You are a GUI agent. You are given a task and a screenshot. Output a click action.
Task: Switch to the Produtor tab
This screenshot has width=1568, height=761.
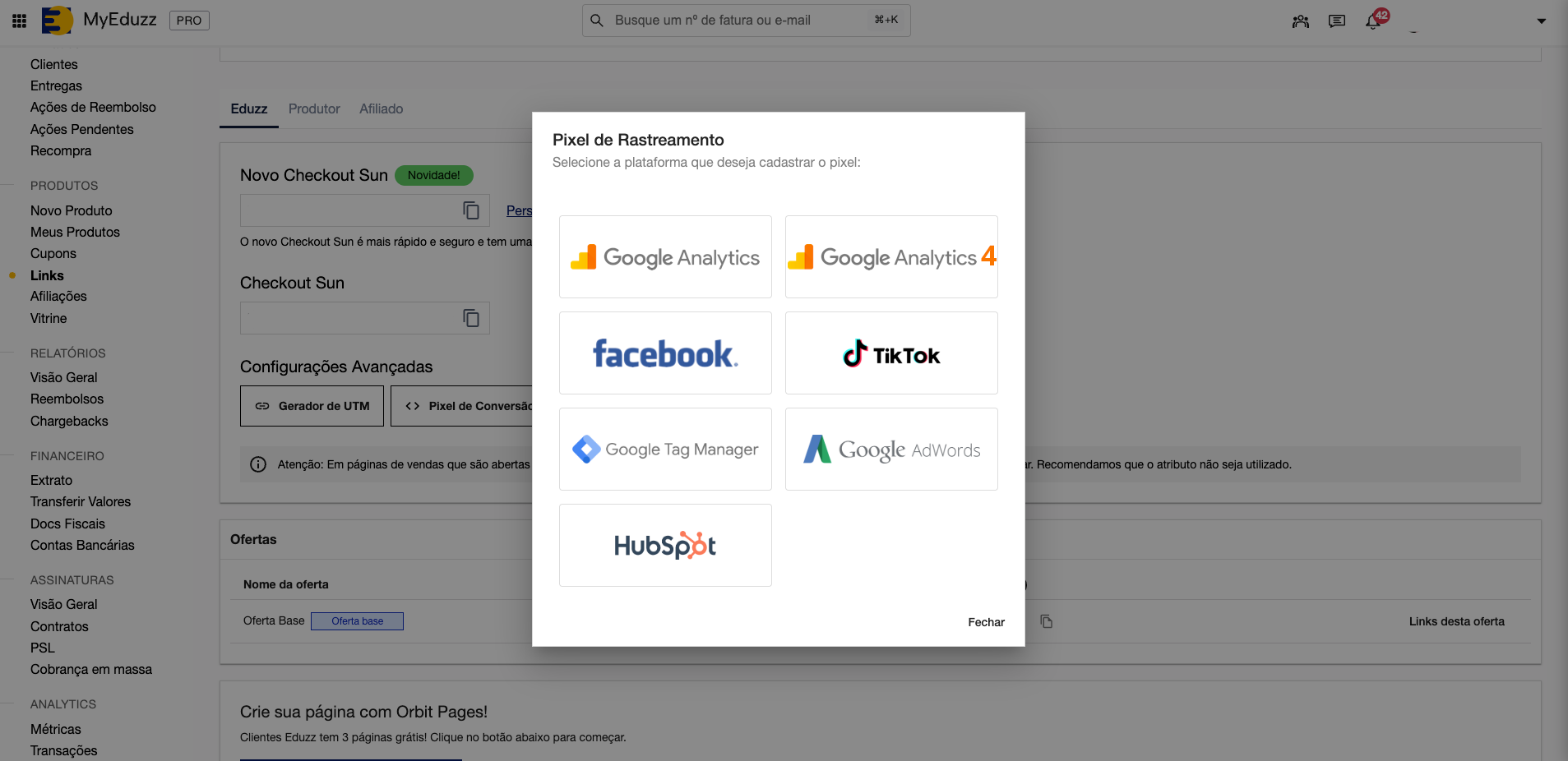pyautogui.click(x=314, y=109)
